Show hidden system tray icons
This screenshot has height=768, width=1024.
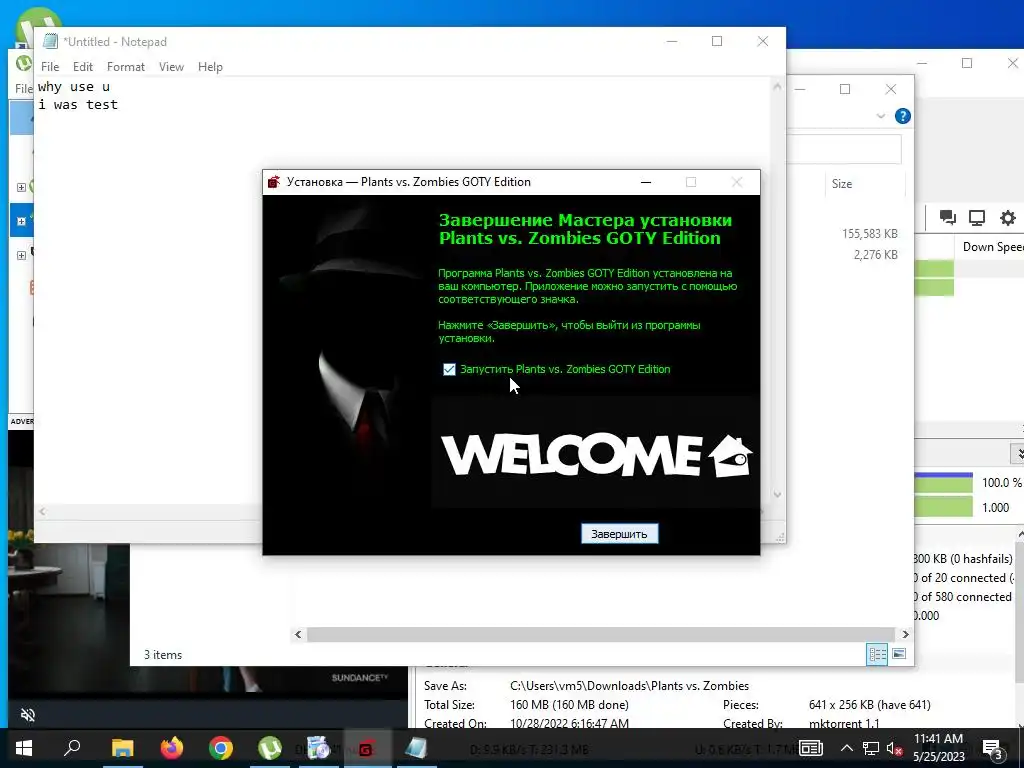(x=846, y=748)
